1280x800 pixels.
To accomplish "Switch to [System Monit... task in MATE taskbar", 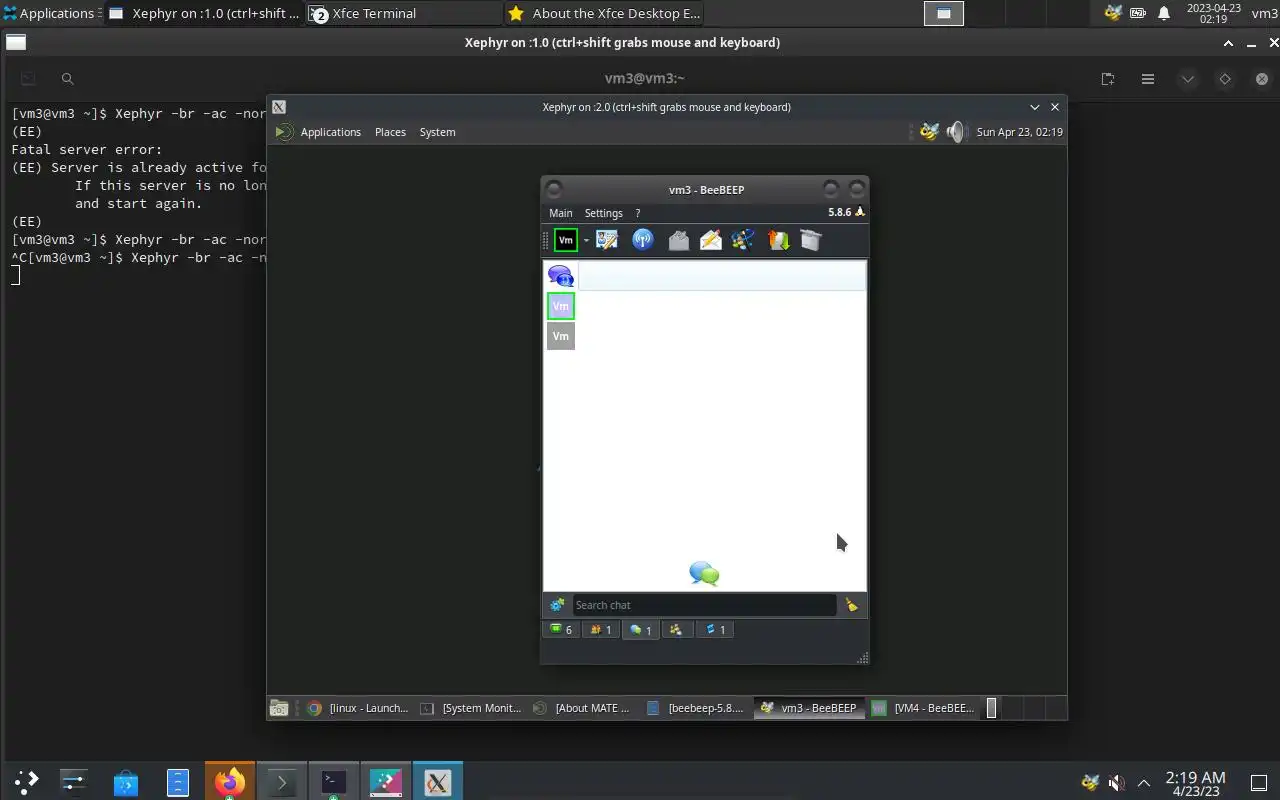I will click(470, 708).
